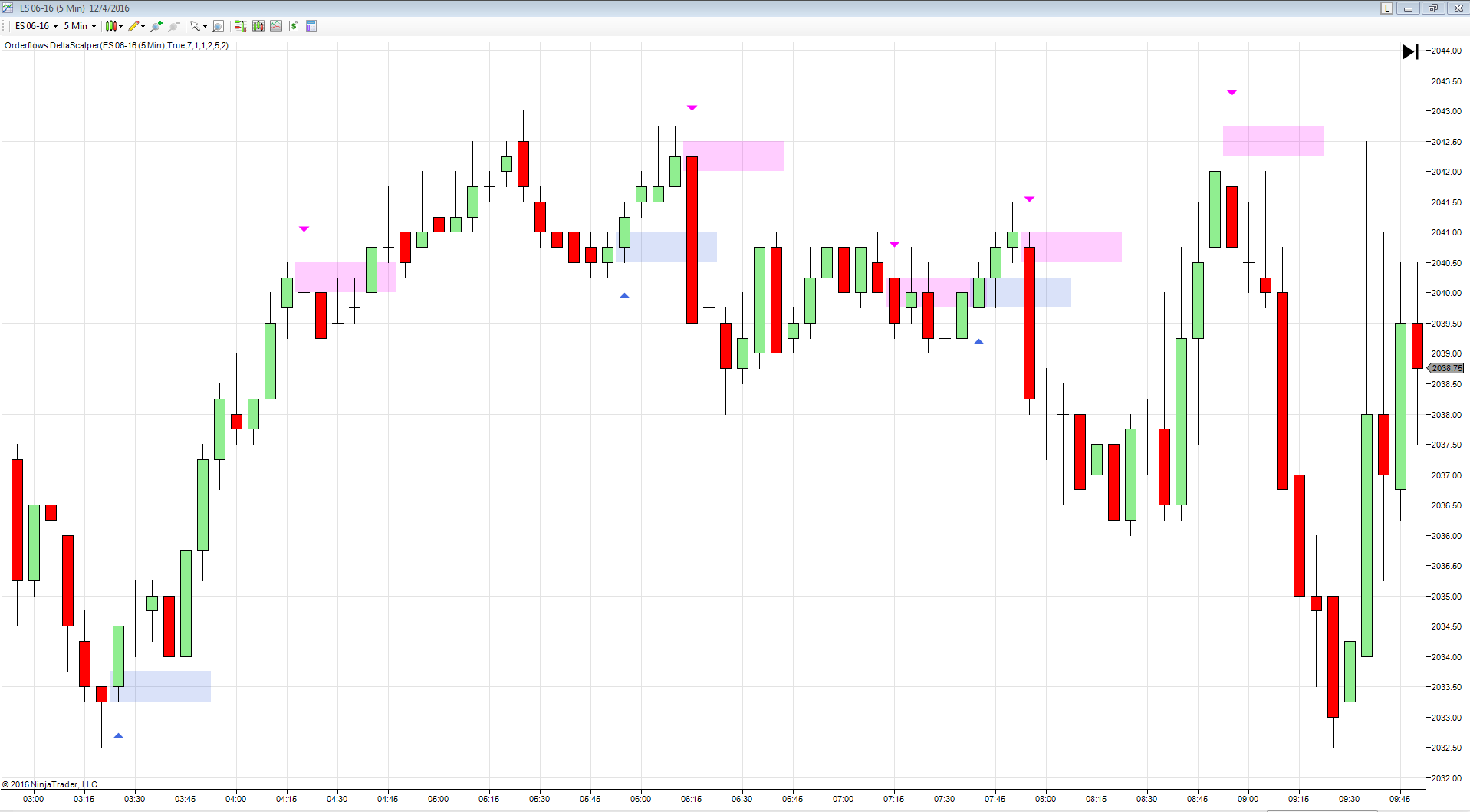Restore the chart window size

1432,8
